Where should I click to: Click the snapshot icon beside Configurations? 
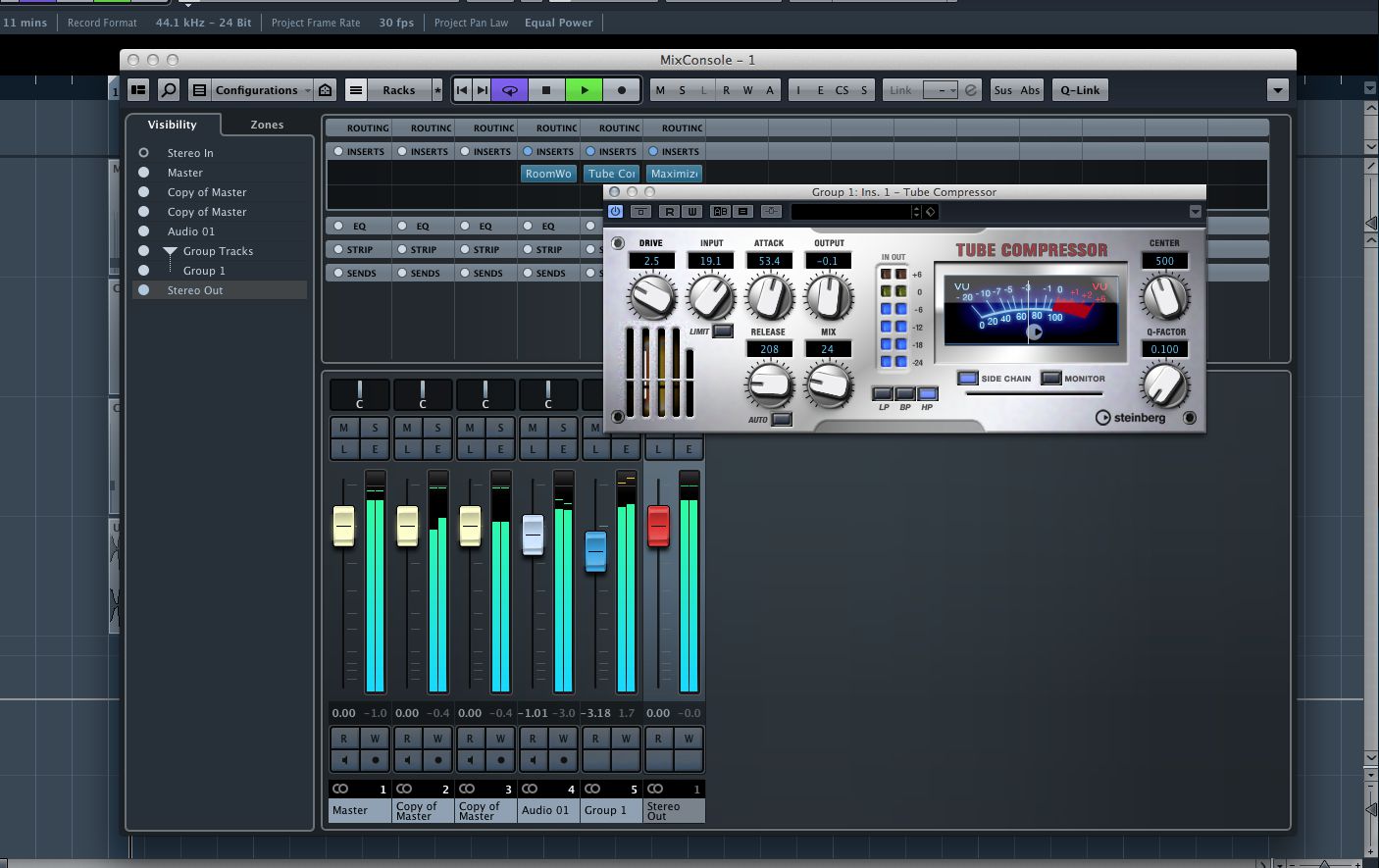click(x=326, y=90)
